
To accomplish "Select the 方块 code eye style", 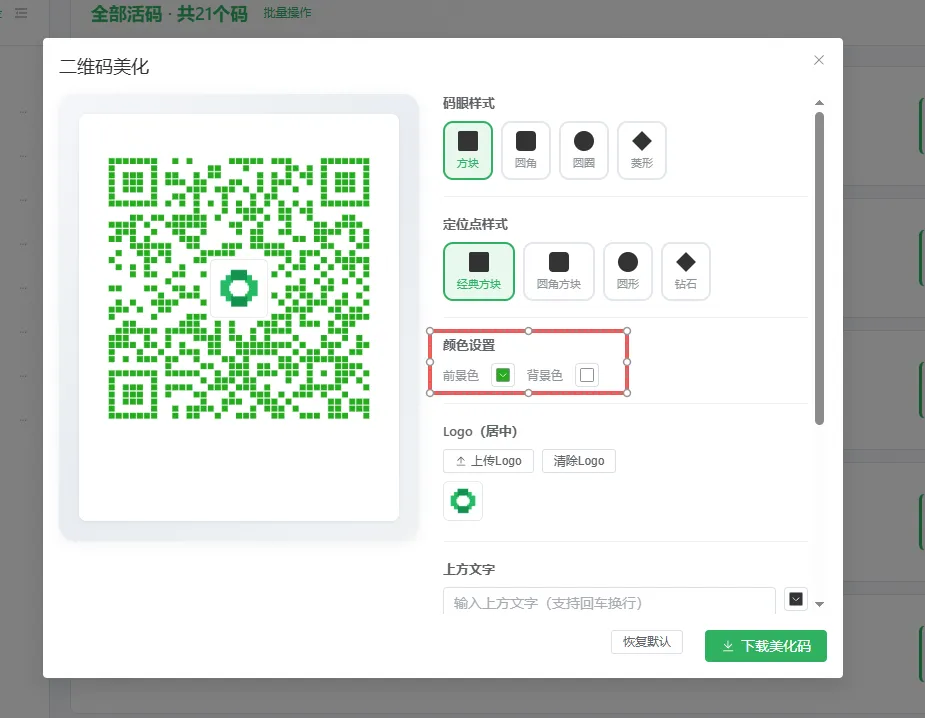I will (x=468, y=150).
